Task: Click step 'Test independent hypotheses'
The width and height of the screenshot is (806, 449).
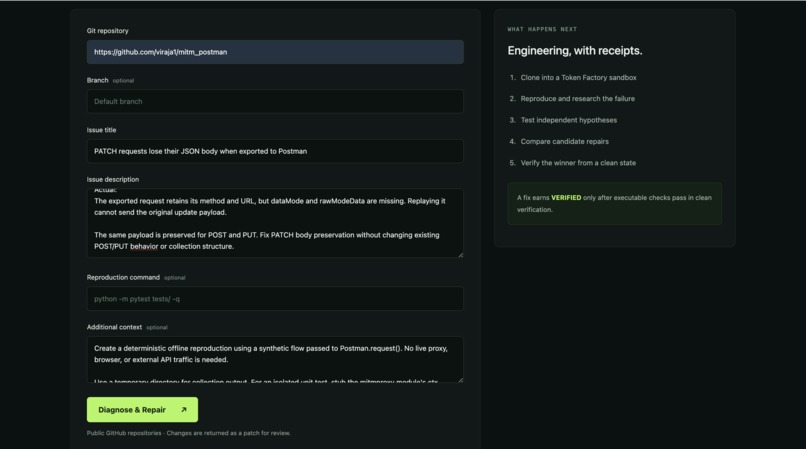Action: point(569,120)
